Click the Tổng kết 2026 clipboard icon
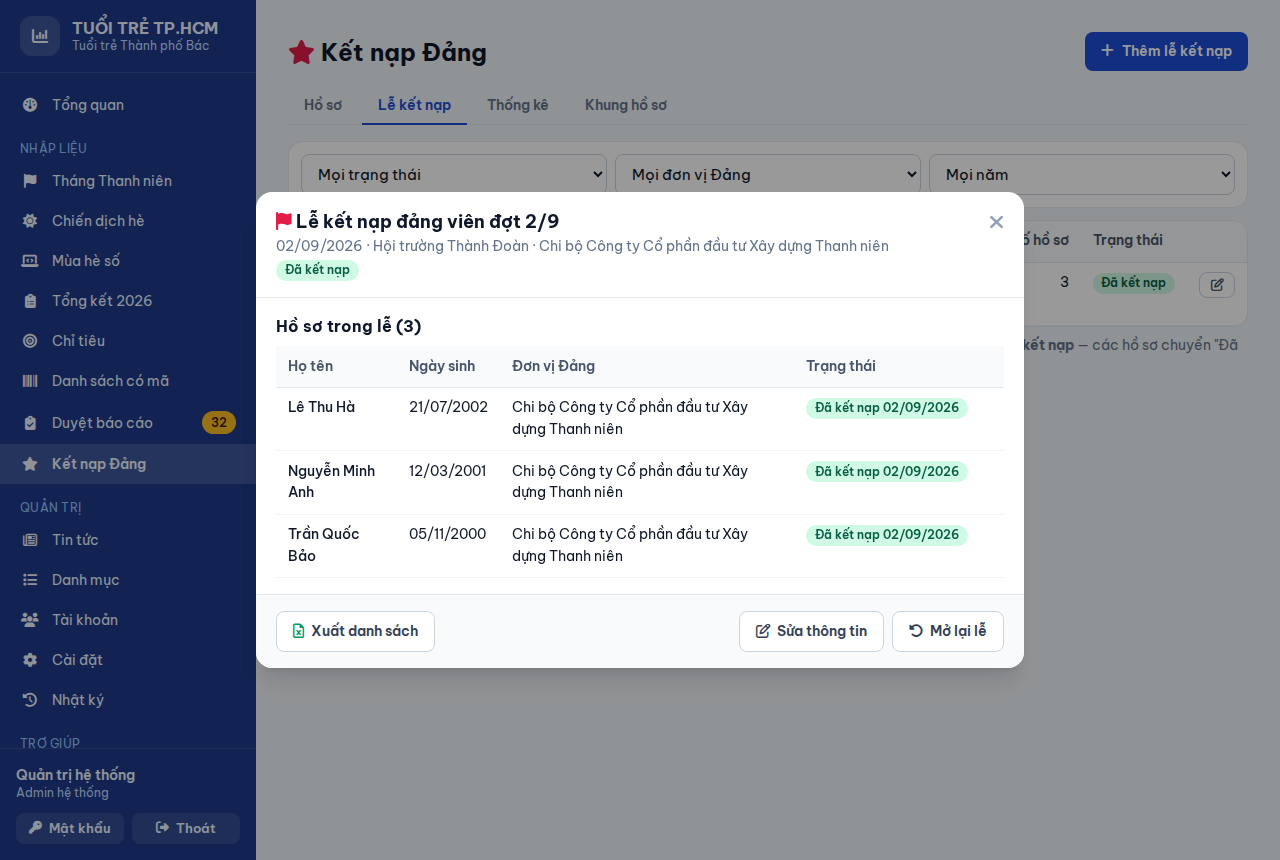The height and width of the screenshot is (860, 1280). click(x=30, y=301)
